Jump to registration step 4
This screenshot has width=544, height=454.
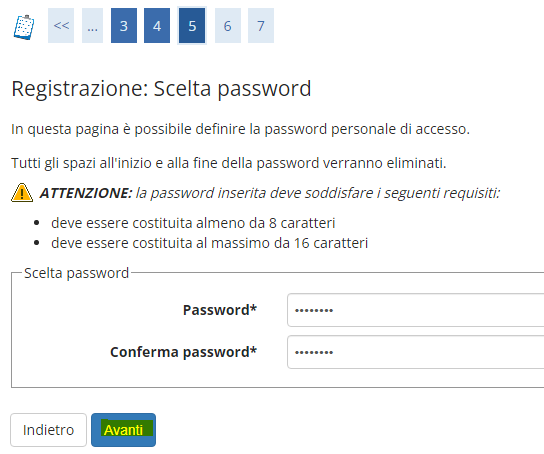point(157,26)
